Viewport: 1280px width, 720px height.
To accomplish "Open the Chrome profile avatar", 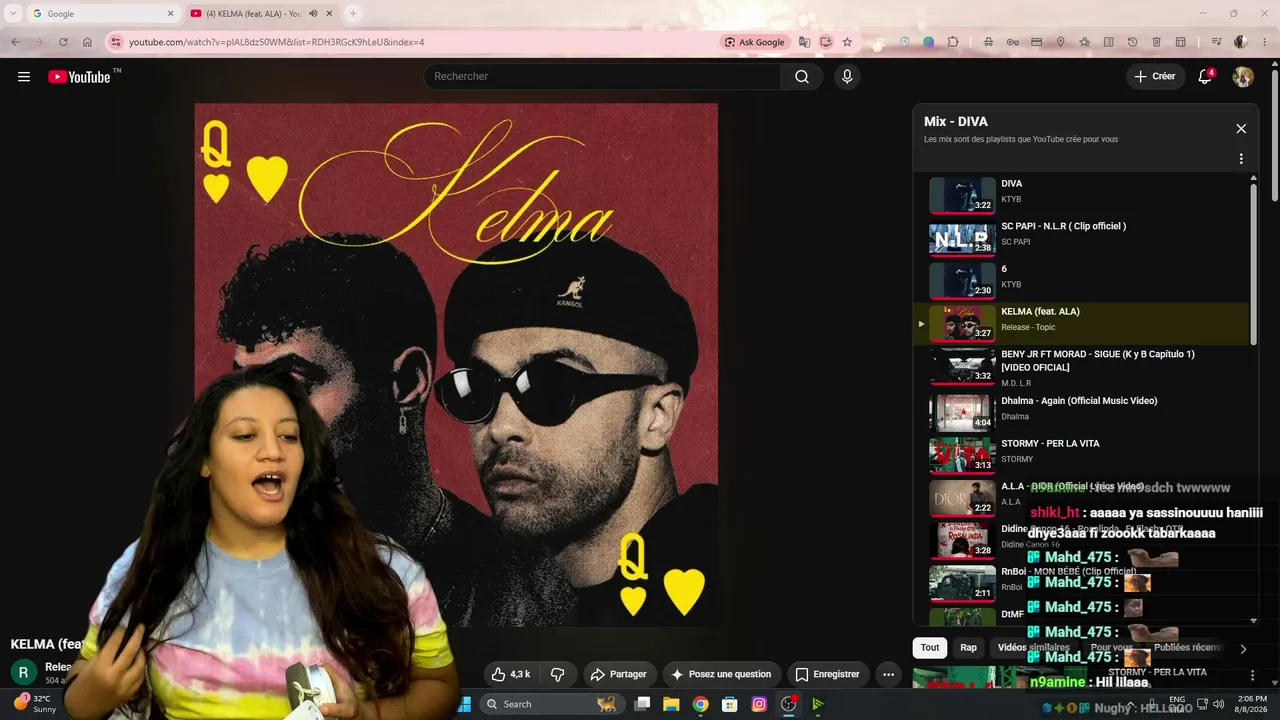I will pyautogui.click(x=1240, y=42).
